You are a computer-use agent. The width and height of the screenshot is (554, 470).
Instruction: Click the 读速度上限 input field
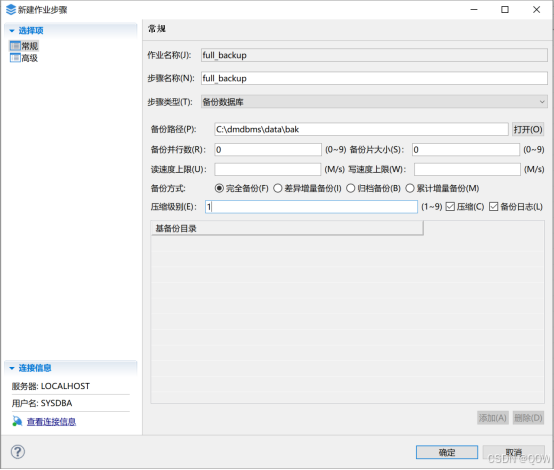[267, 169]
